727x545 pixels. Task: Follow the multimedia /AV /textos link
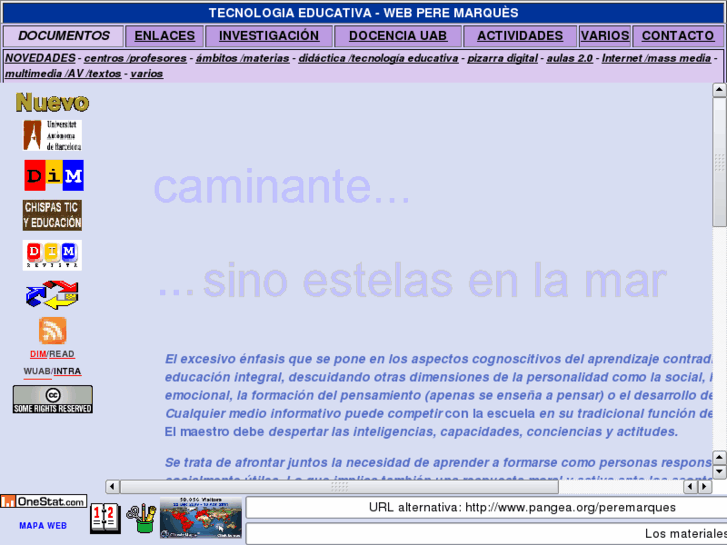coord(63,74)
